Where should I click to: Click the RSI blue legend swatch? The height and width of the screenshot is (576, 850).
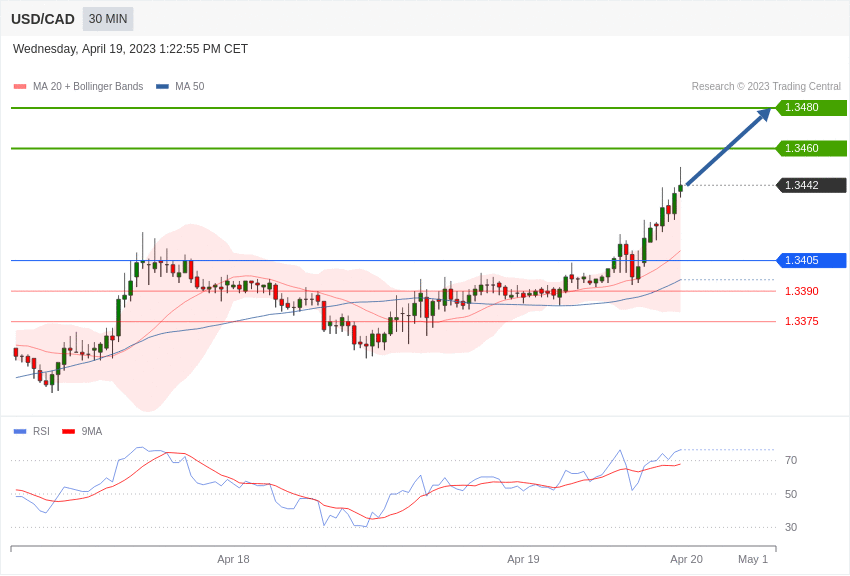pyautogui.click(x=20, y=432)
